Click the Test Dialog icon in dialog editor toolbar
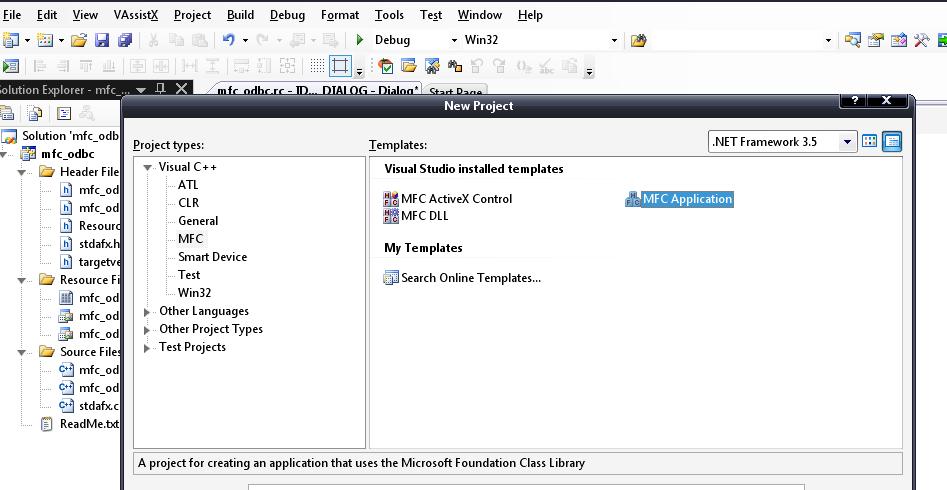This screenshot has width=947, height=490. coord(11,66)
